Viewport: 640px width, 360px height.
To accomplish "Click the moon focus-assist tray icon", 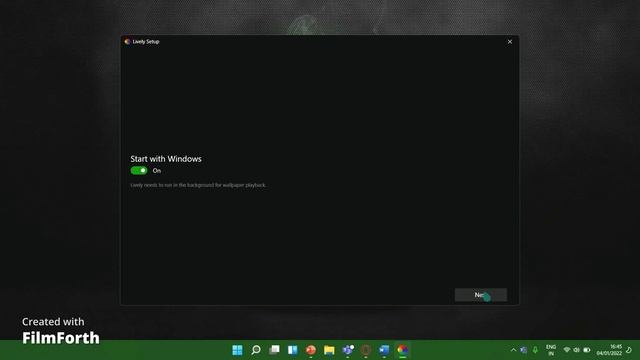I will pos(629,350).
